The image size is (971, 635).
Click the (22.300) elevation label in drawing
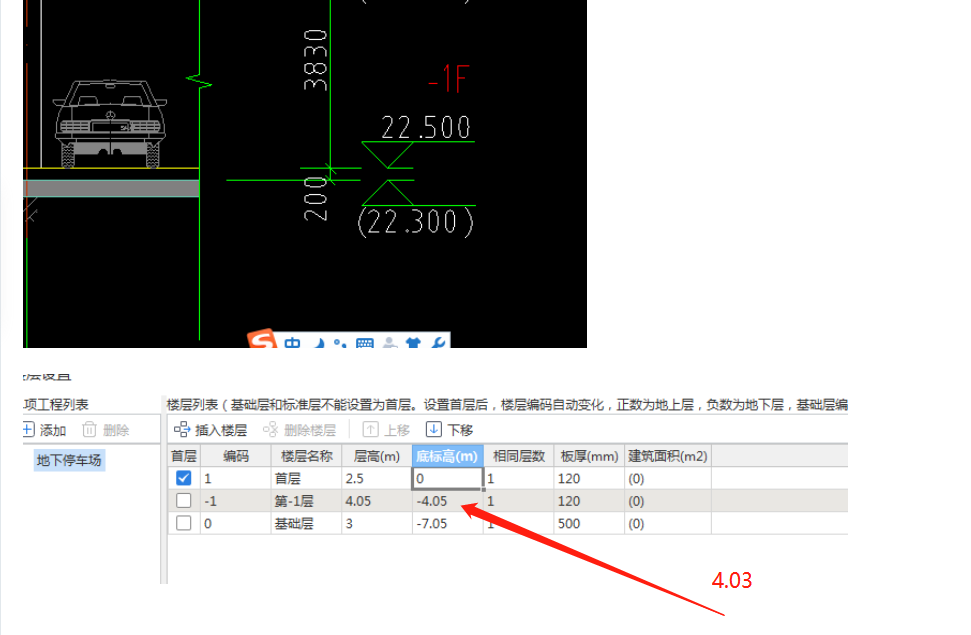[416, 222]
